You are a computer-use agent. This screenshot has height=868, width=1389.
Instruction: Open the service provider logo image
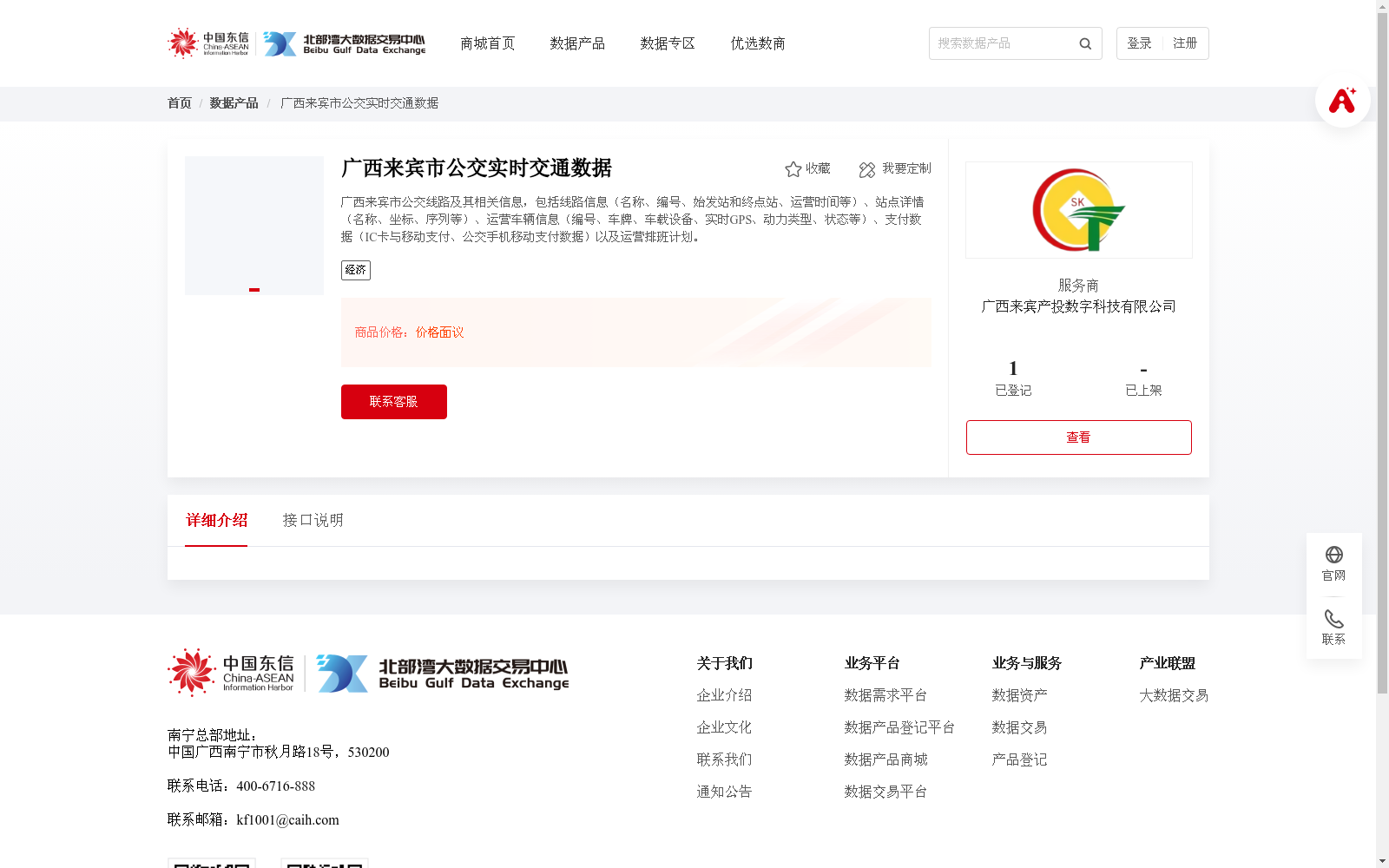pyautogui.click(x=1078, y=209)
